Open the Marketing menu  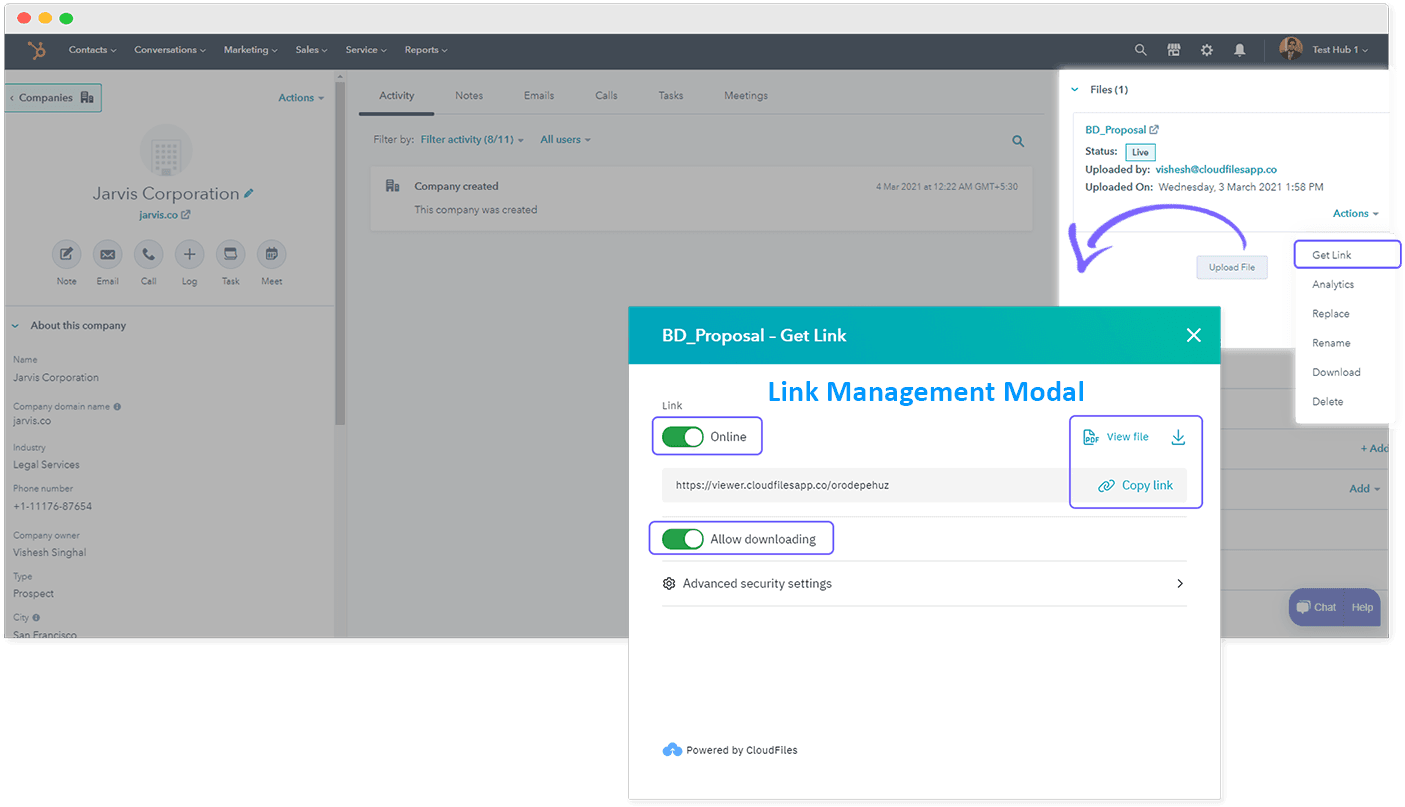click(251, 50)
